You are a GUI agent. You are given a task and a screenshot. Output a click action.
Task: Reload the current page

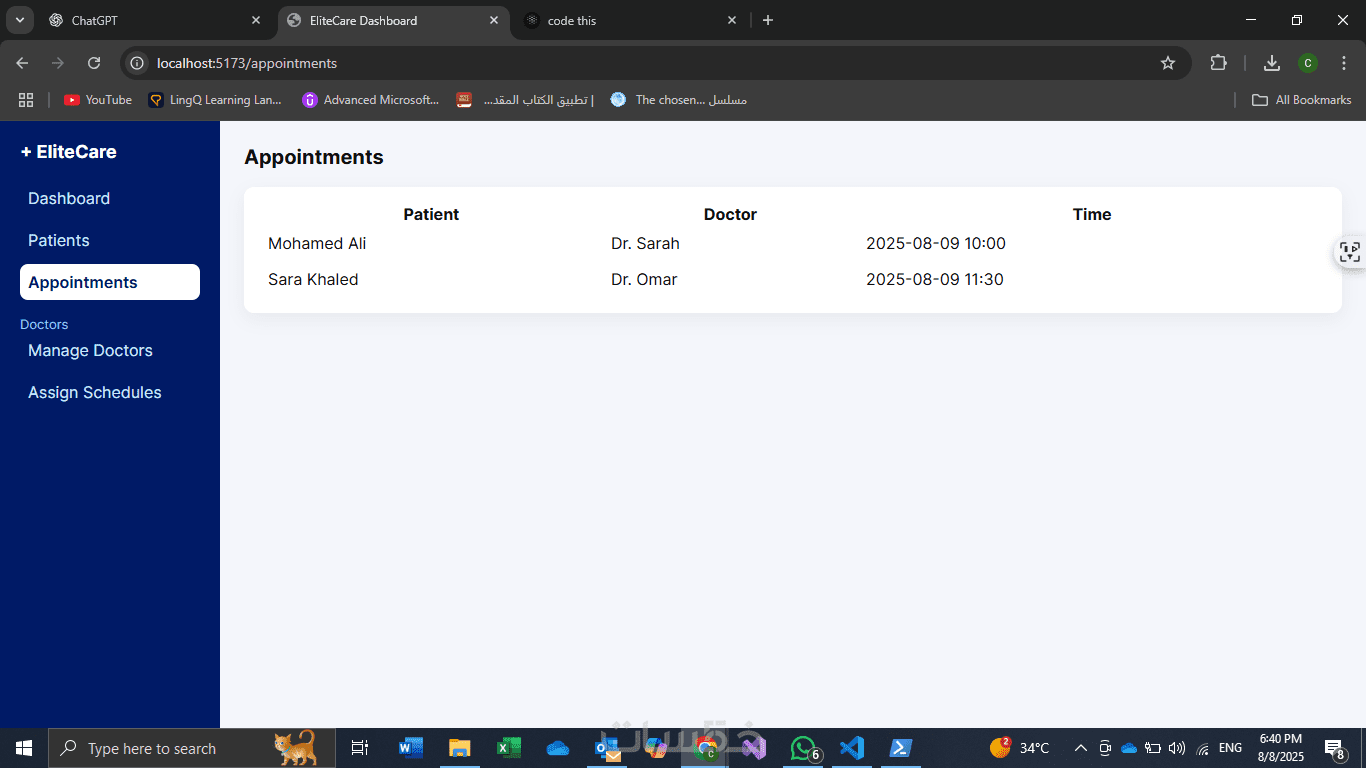click(94, 63)
